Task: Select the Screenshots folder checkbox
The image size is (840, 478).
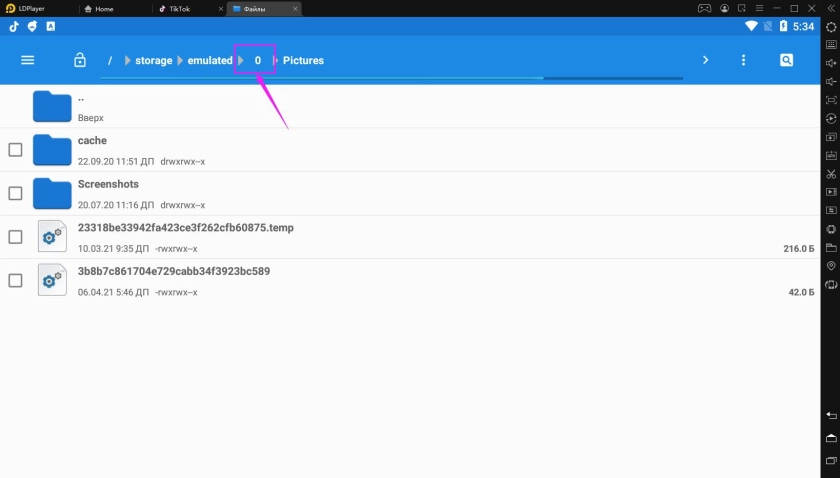Action: (15, 193)
